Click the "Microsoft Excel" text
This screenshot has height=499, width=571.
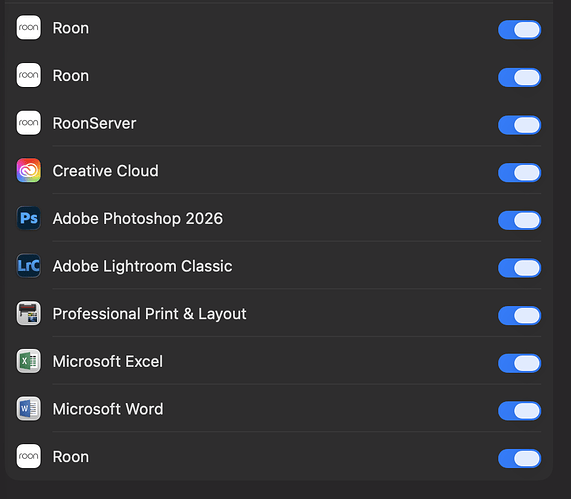click(x=108, y=362)
